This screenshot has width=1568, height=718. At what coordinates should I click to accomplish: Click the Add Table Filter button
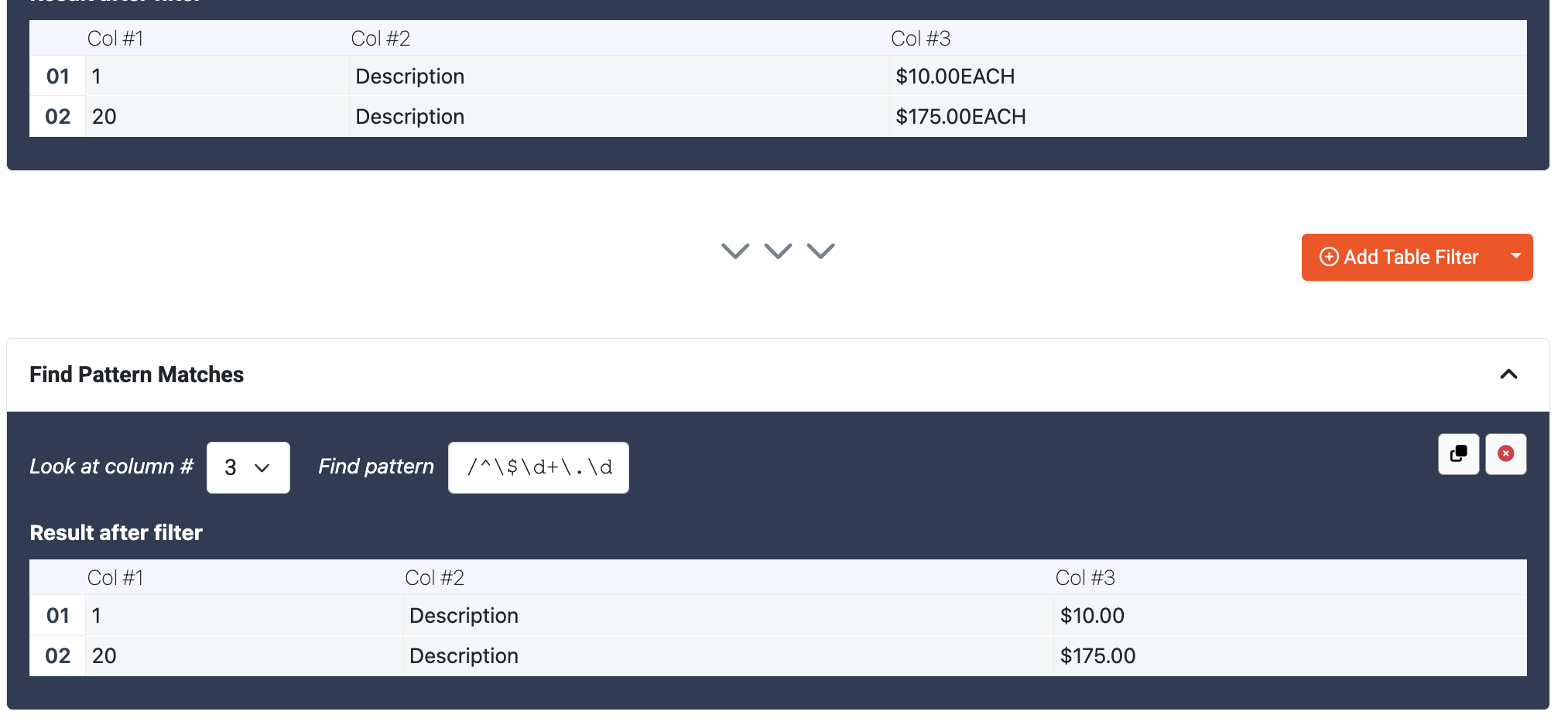(1402, 257)
